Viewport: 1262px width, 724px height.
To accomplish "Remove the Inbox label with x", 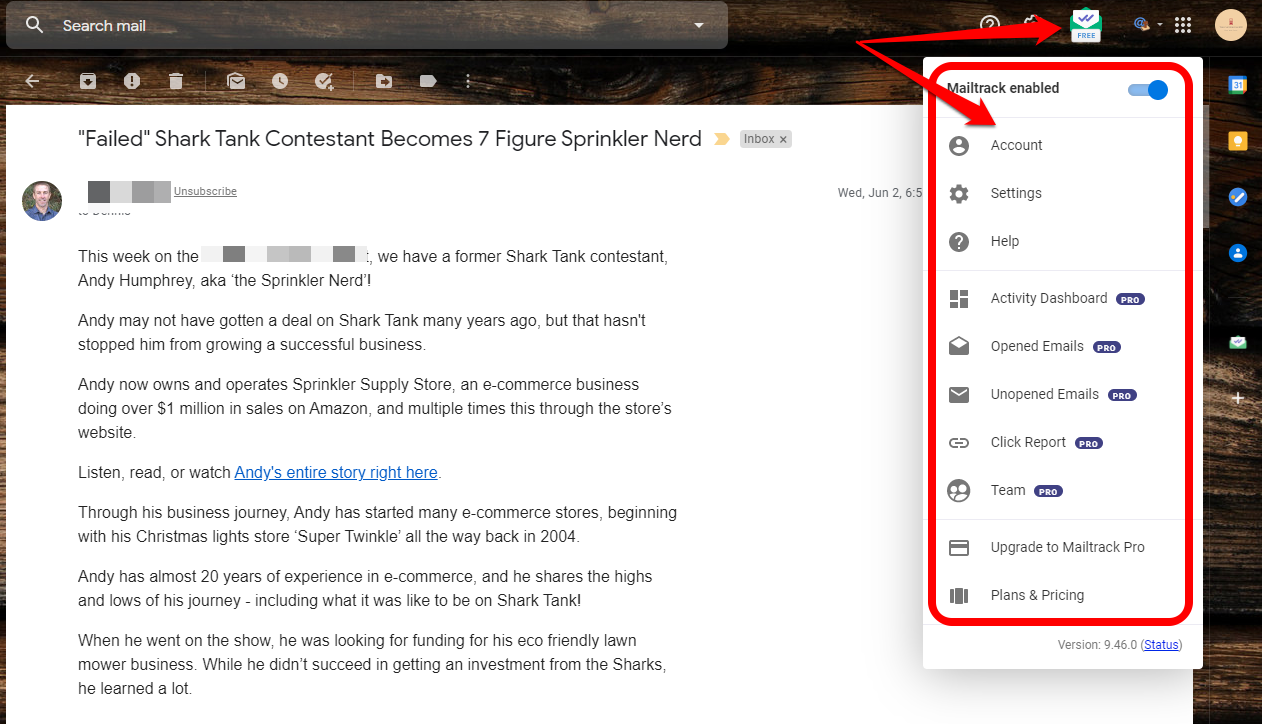I will tap(783, 139).
